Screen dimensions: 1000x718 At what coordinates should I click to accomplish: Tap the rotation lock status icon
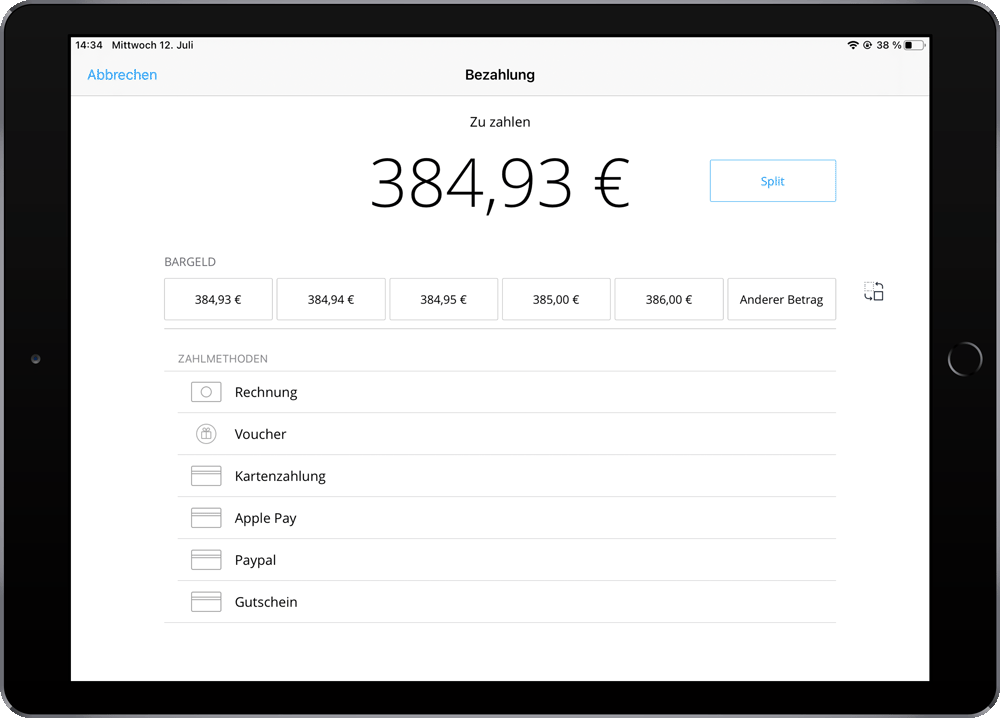pos(867,45)
